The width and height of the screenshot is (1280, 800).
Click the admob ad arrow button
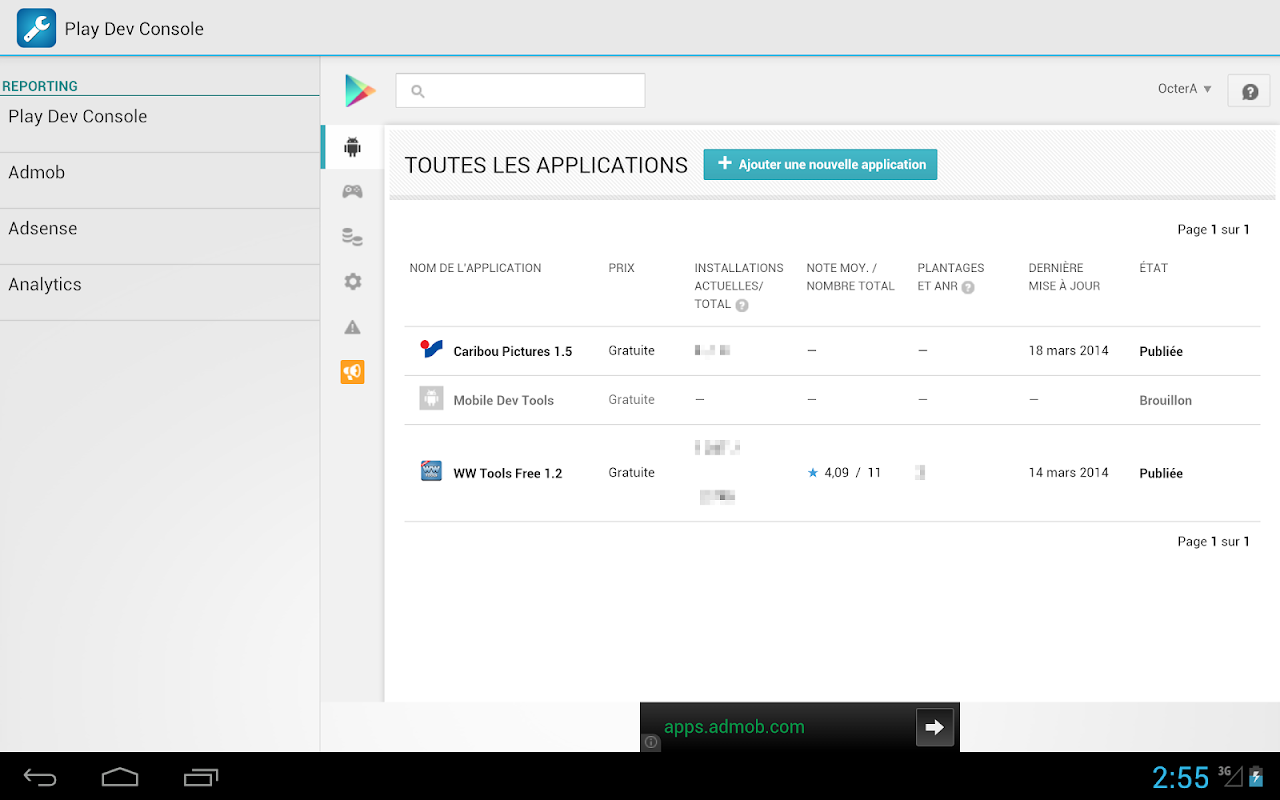click(935, 727)
